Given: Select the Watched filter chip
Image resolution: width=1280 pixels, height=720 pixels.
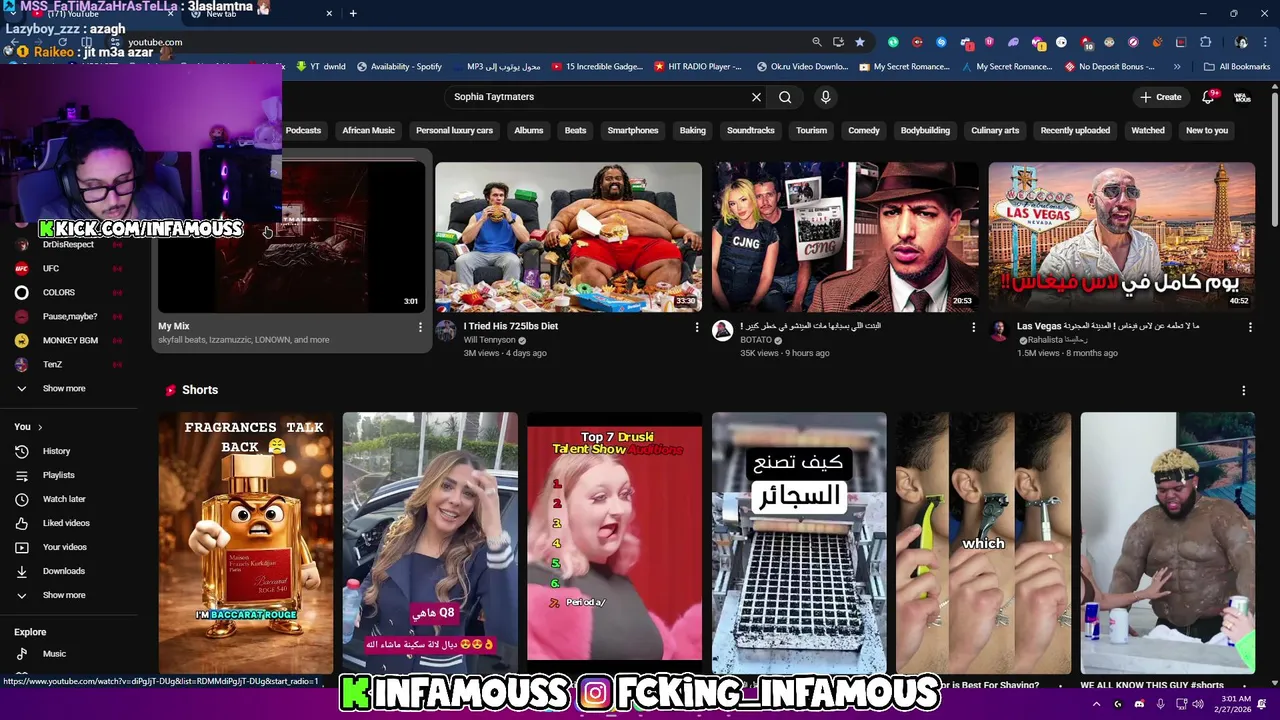Looking at the screenshot, I should 1148,130.
